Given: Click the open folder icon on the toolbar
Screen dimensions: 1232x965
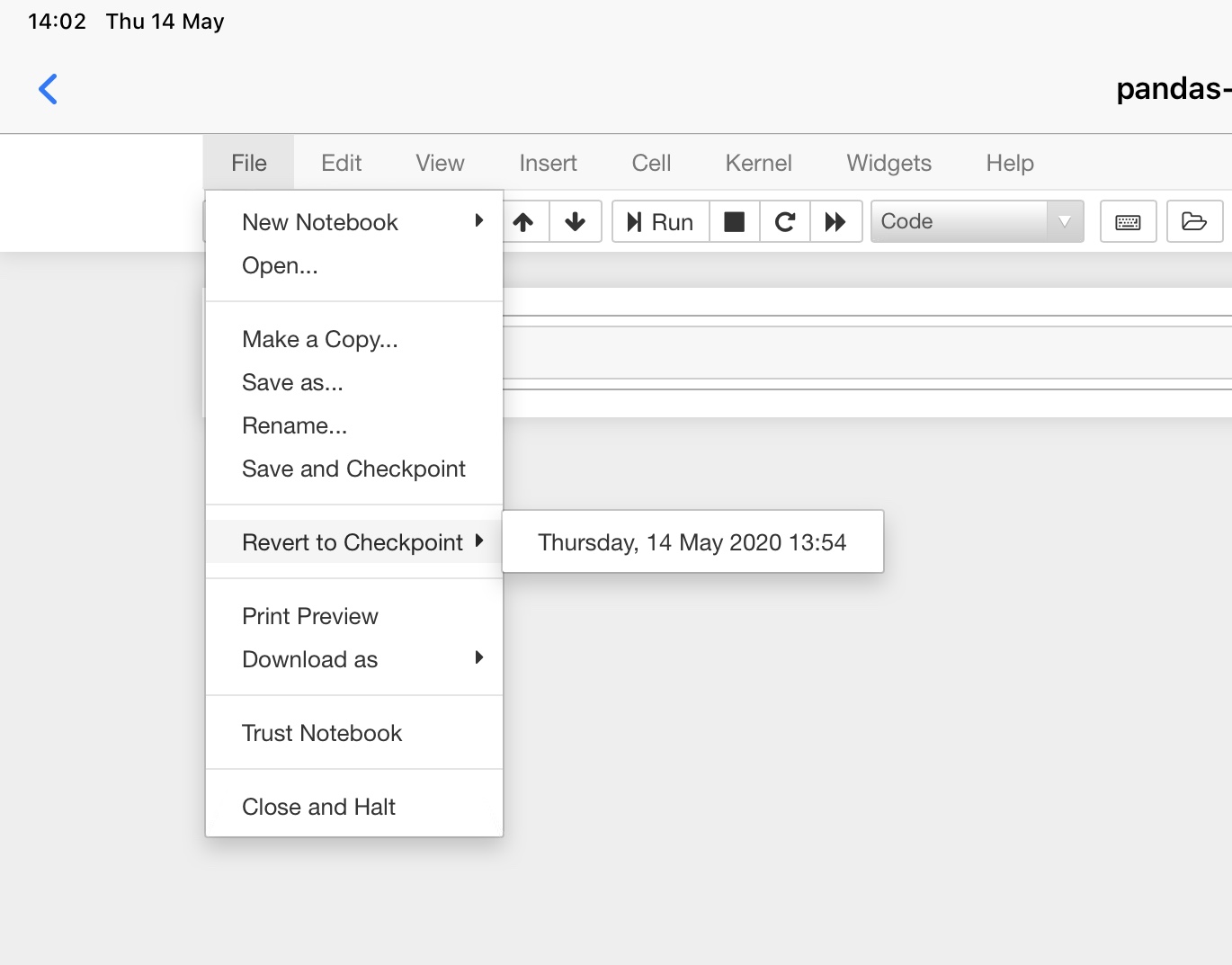Looking at the screenshot, I should coord(1195,221).
